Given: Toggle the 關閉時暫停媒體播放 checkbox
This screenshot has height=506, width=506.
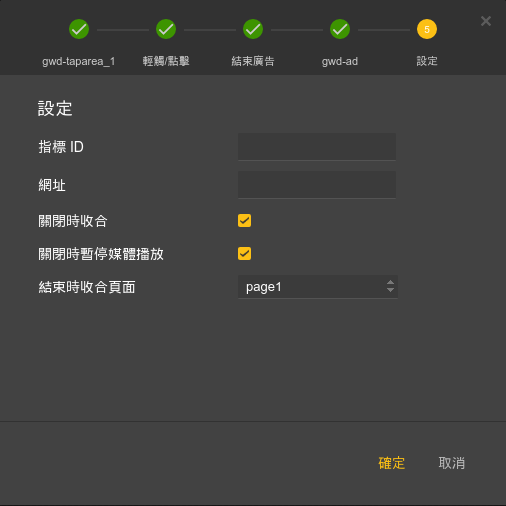Looking at the screenshot, I should pyautogui.click(x=245, y=254).
